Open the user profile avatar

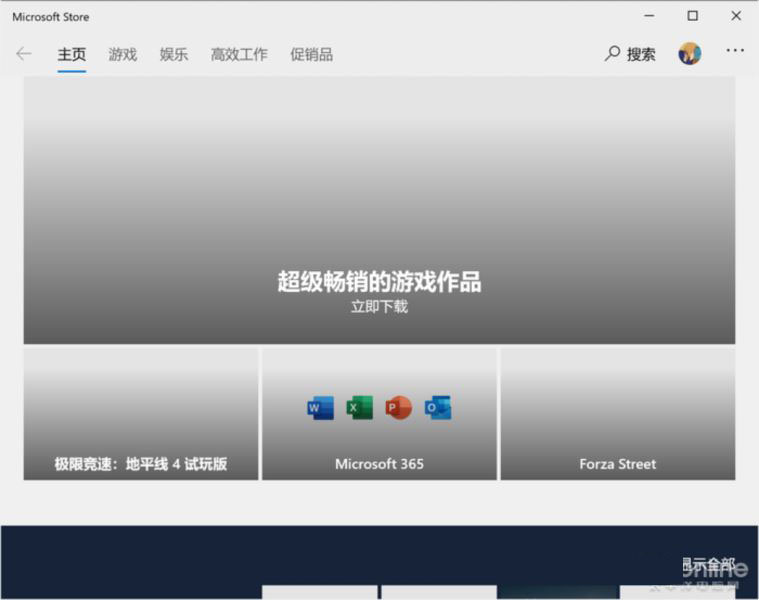point(689,54)
